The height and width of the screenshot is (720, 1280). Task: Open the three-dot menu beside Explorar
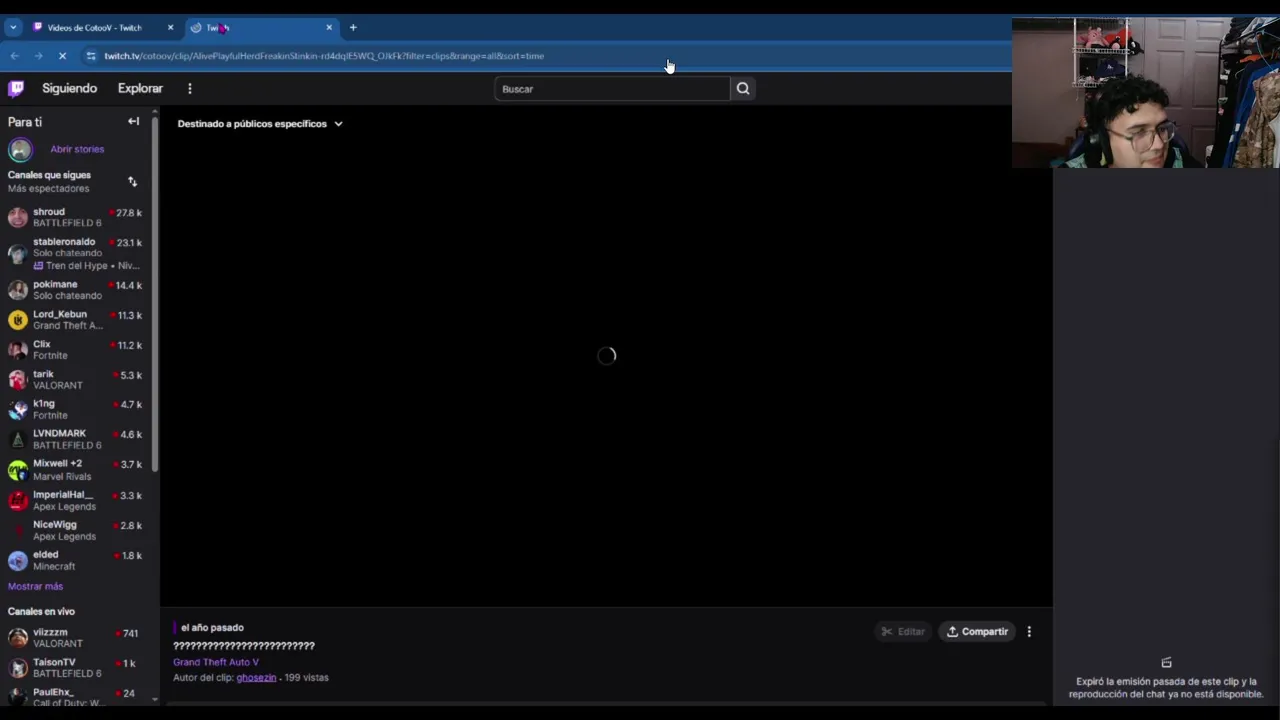189,88
